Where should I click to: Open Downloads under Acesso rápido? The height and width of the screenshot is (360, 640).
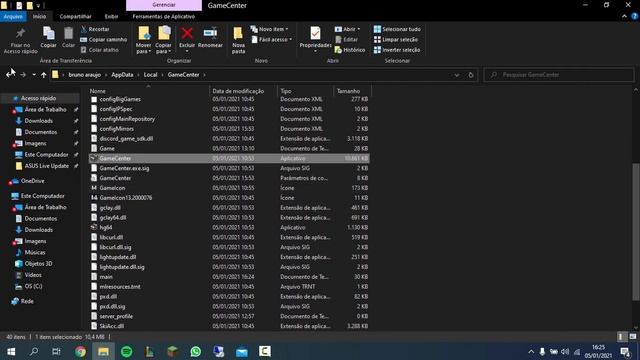point(38,121)
